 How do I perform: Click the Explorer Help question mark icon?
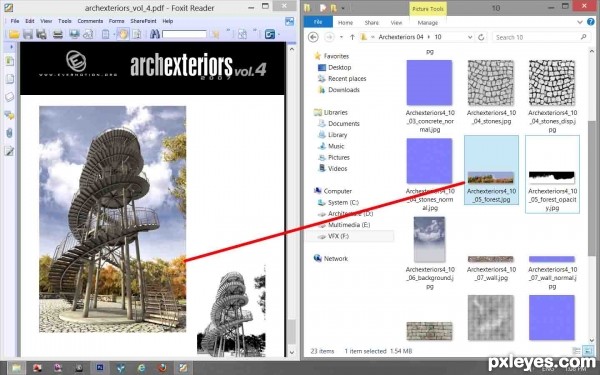pyautogui.click(x=591, y=22)
